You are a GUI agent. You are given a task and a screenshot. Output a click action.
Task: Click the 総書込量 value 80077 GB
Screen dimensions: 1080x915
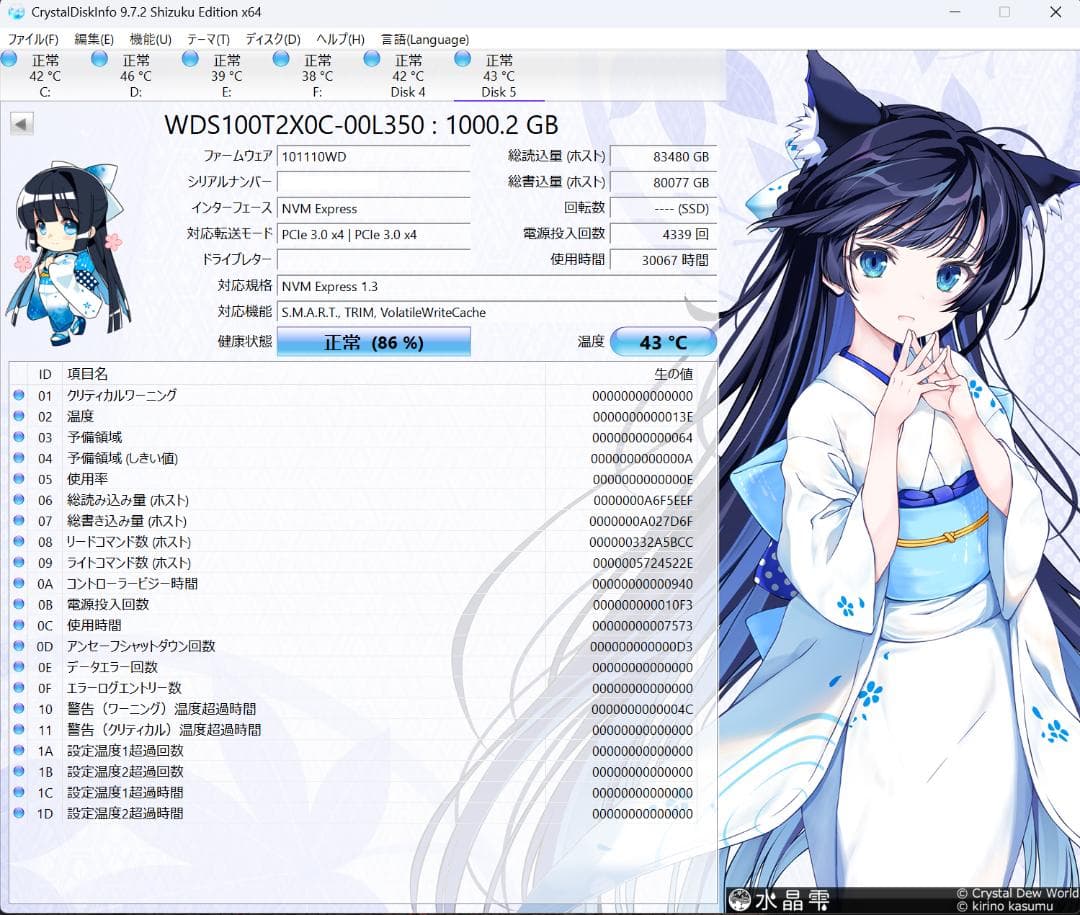pyautogui.click(x=663, y=183)
